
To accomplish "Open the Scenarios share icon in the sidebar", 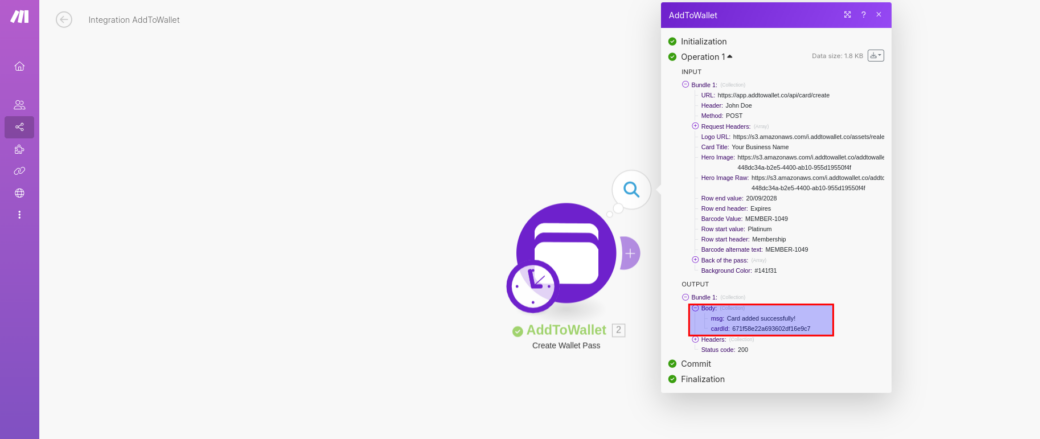I will point(19,127).
